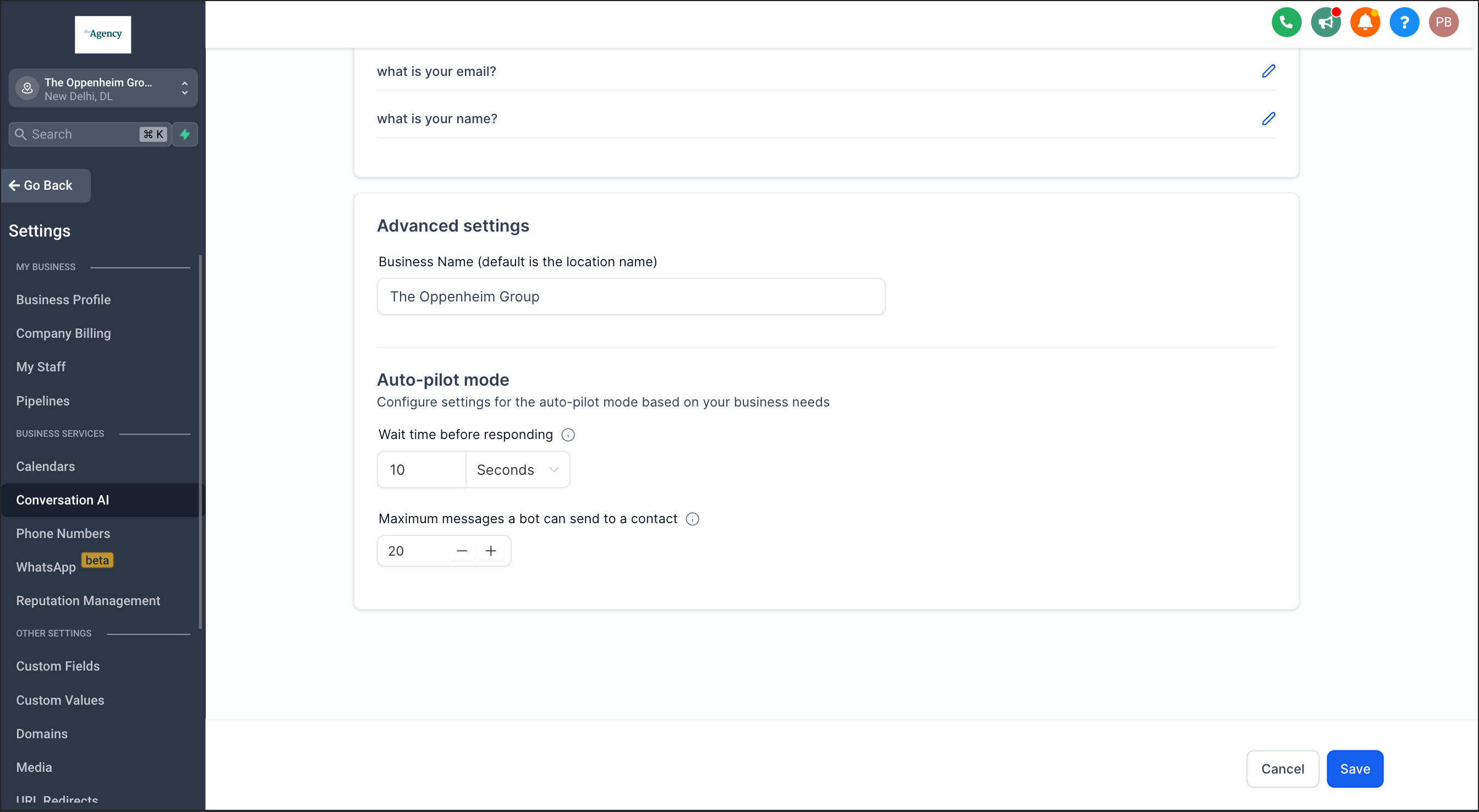Screen dimensions: 1479x812
Task: Decrease maximum messages with minus button
Action: [x=462, y=551]
